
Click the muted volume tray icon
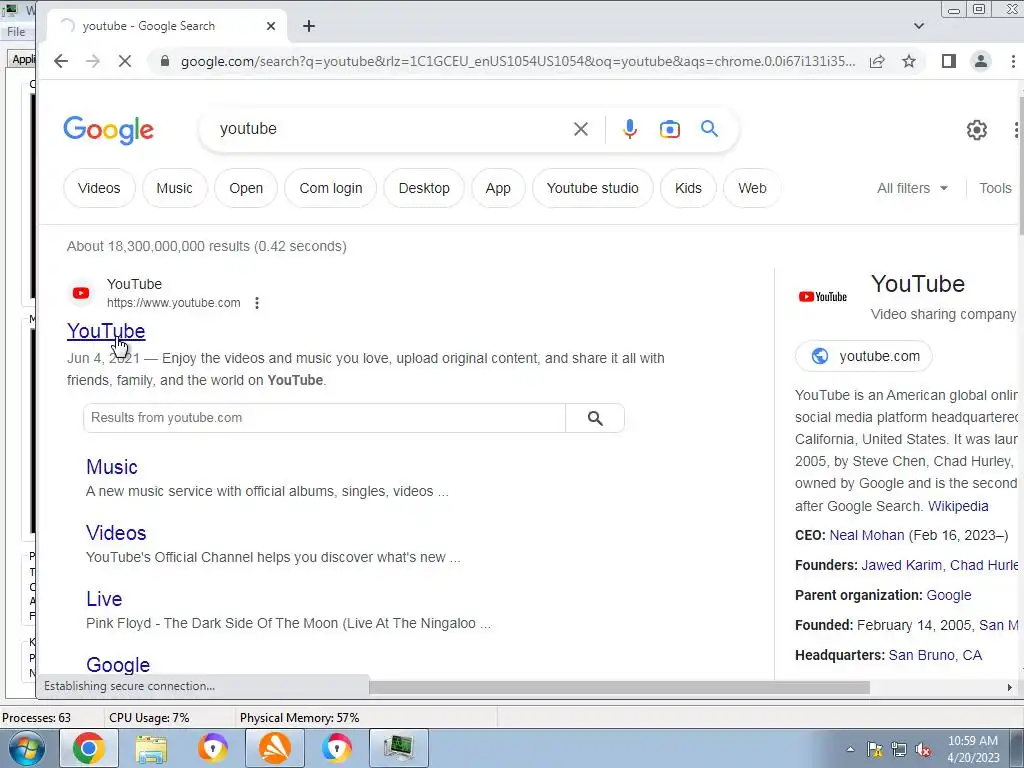tap(923, 749)
